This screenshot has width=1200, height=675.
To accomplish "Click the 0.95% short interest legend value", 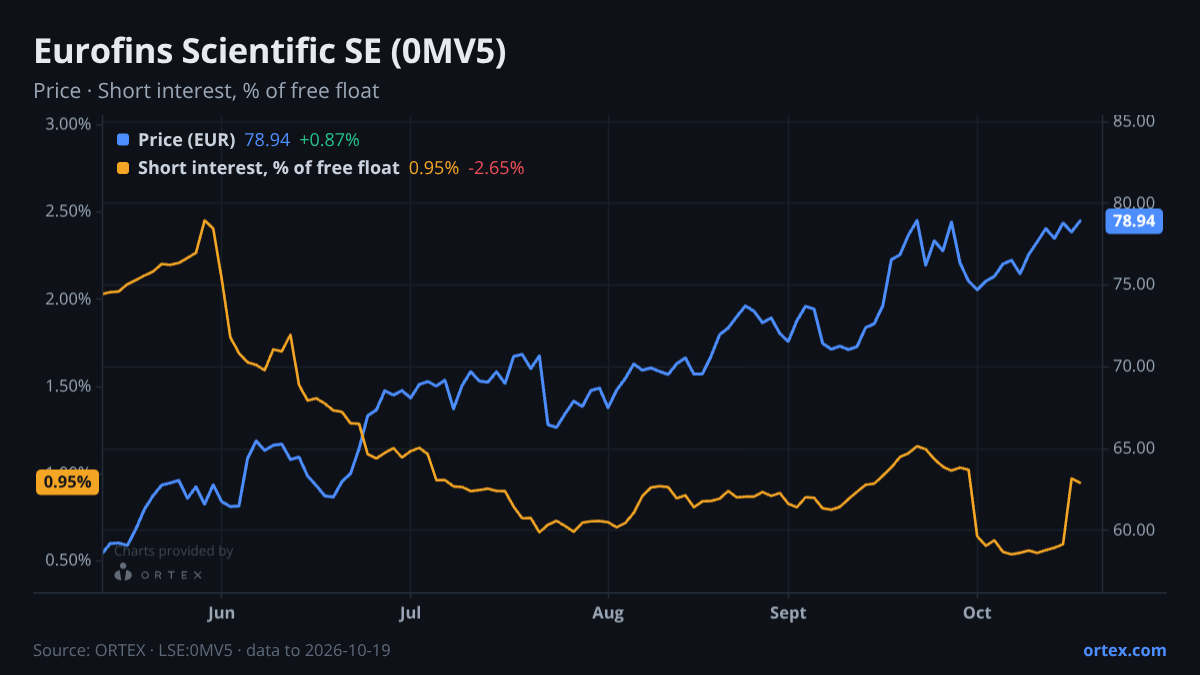I will (x=434, y=167).
